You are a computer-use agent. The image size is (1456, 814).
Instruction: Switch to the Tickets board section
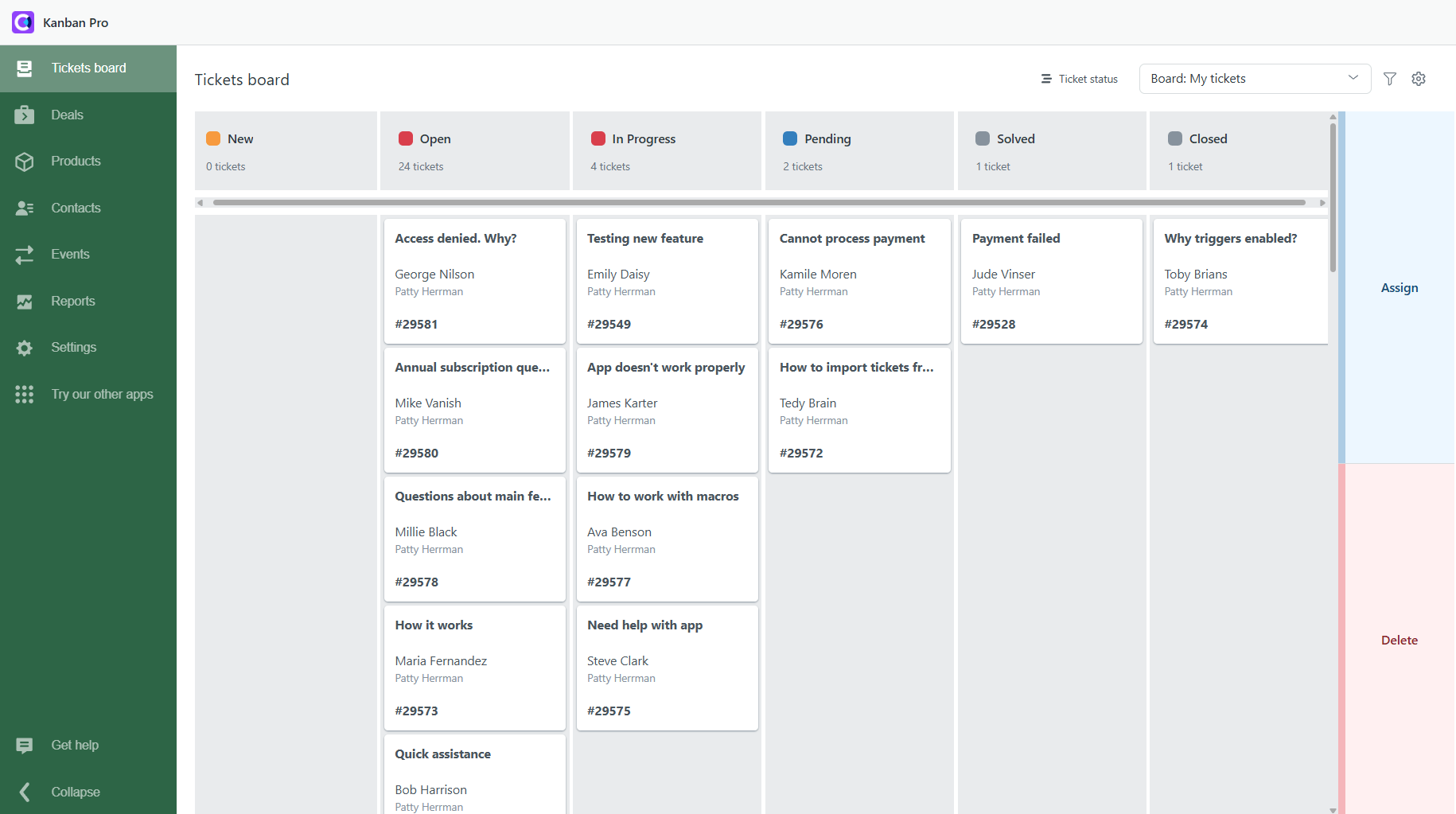pos(88,68)
